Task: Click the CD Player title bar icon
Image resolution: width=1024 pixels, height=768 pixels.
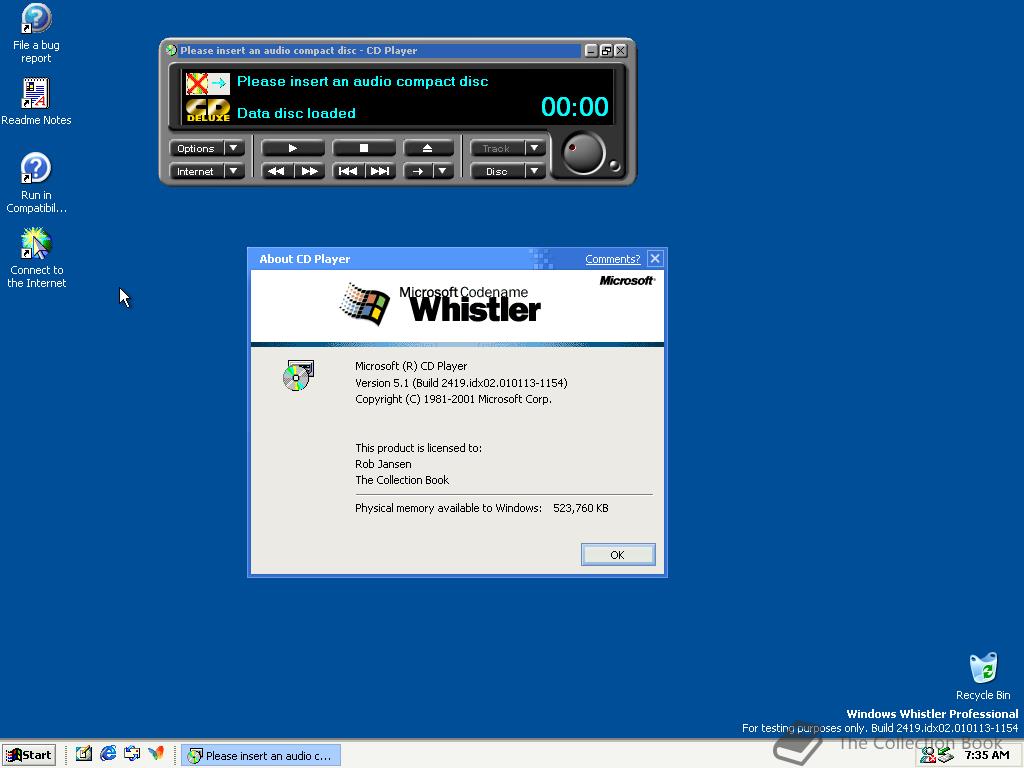Action: (171, 50)
